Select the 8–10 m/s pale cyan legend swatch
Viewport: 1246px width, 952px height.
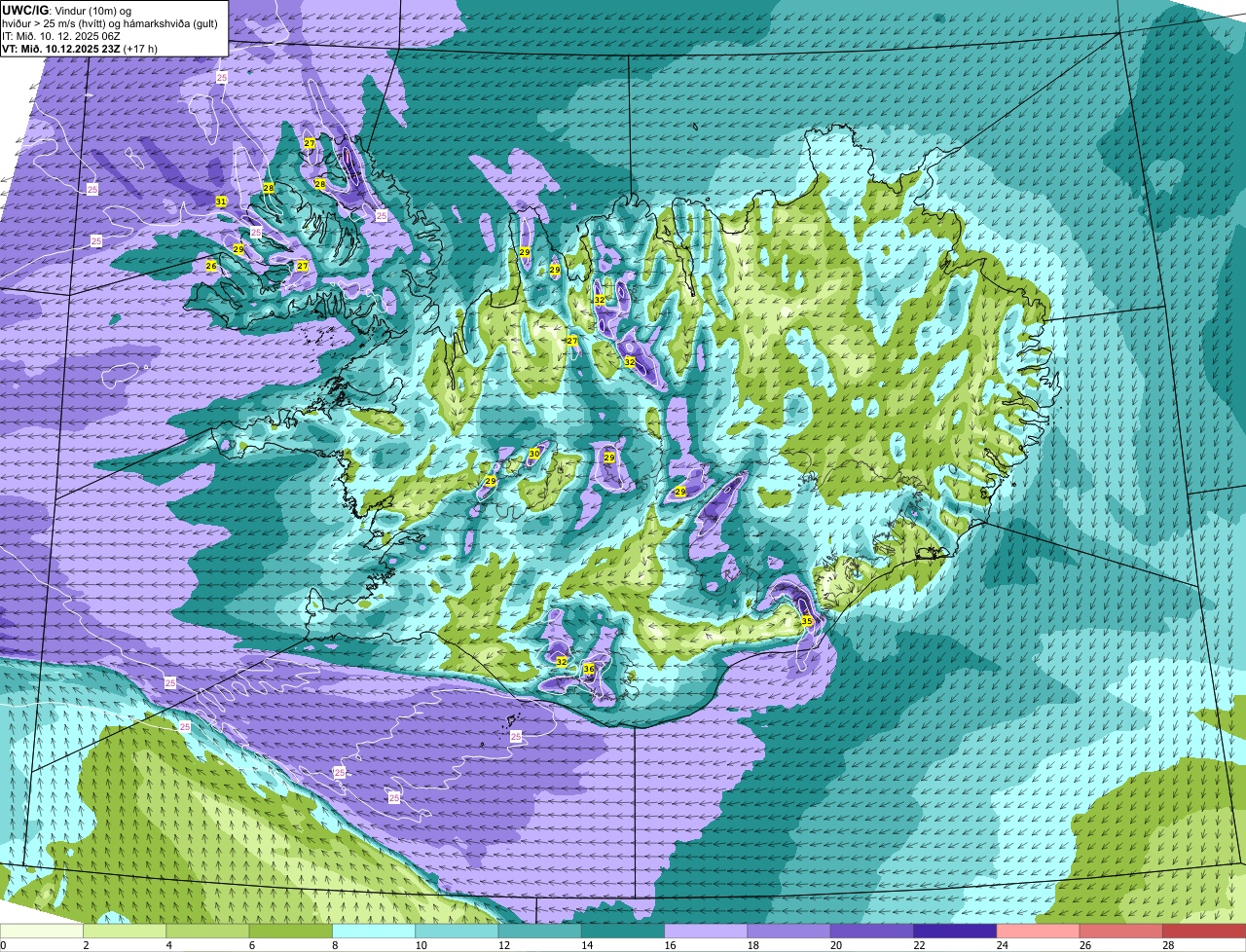376,931
